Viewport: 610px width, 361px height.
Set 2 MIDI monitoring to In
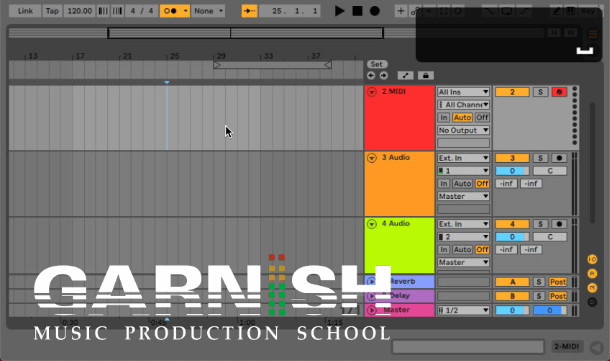click(443, 117)
